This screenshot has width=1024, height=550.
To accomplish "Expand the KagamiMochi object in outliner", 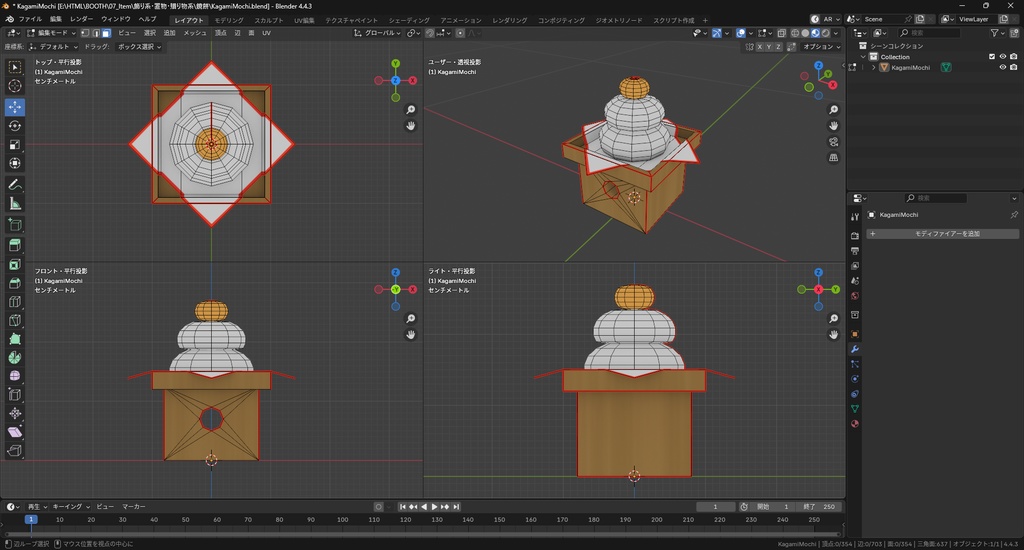I will coord(873,68).
